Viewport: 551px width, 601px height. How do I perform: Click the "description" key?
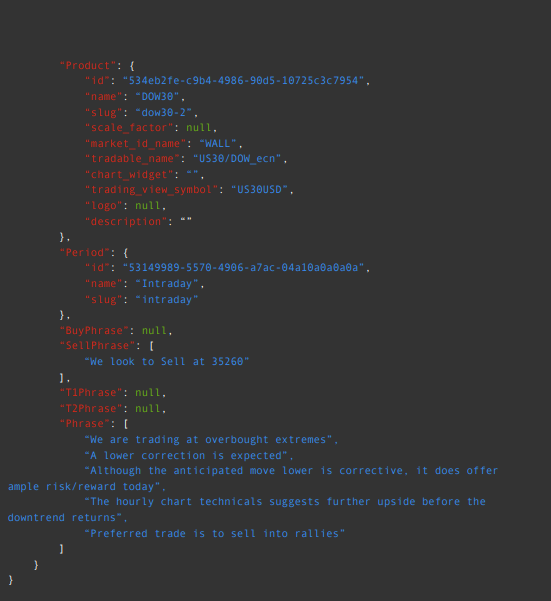point(126,222)
